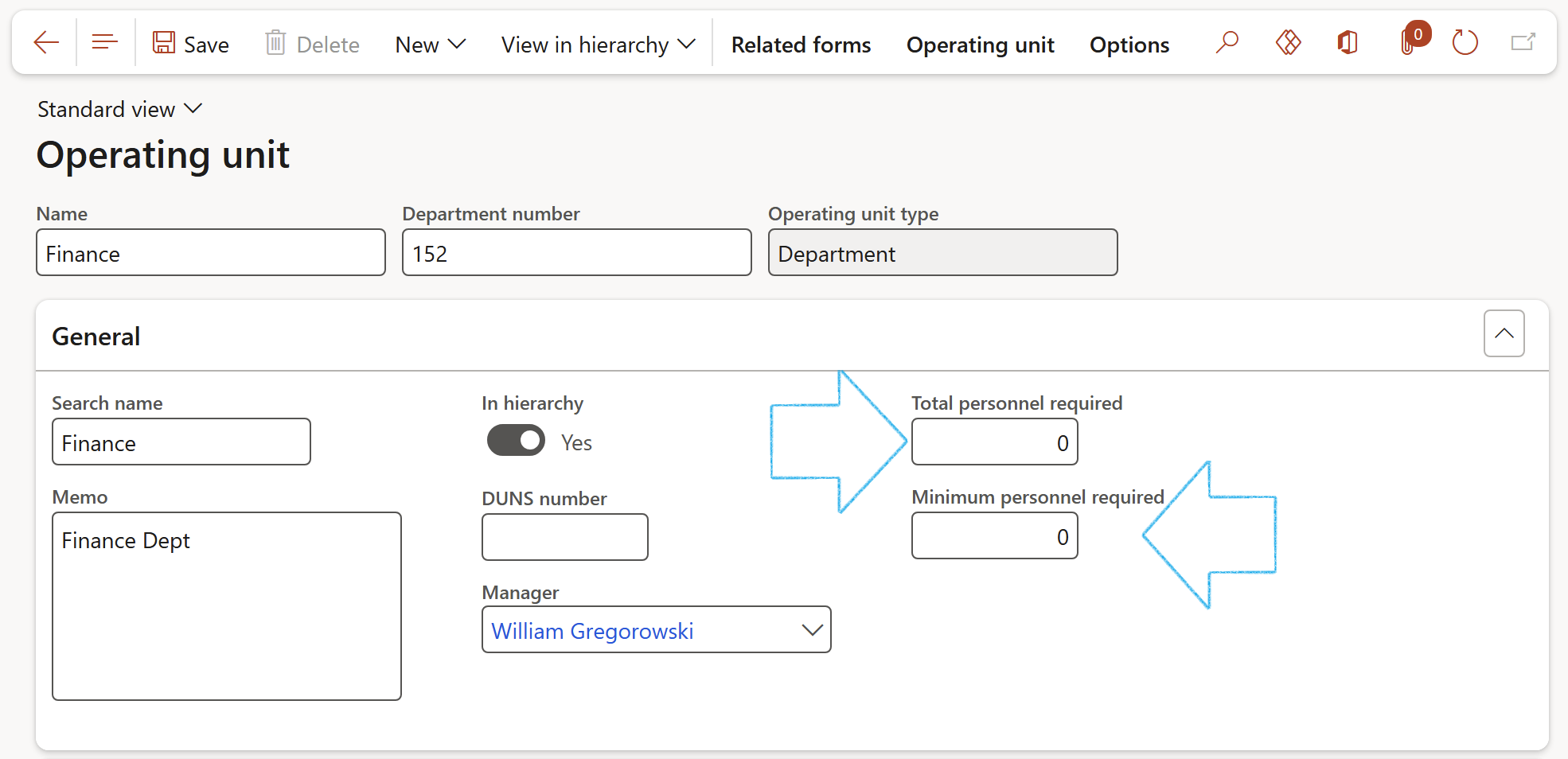Open the attachments paperclip icon
Image resolution: width=1568 pixels, height=759 pixels.
tap(1409, 43)
